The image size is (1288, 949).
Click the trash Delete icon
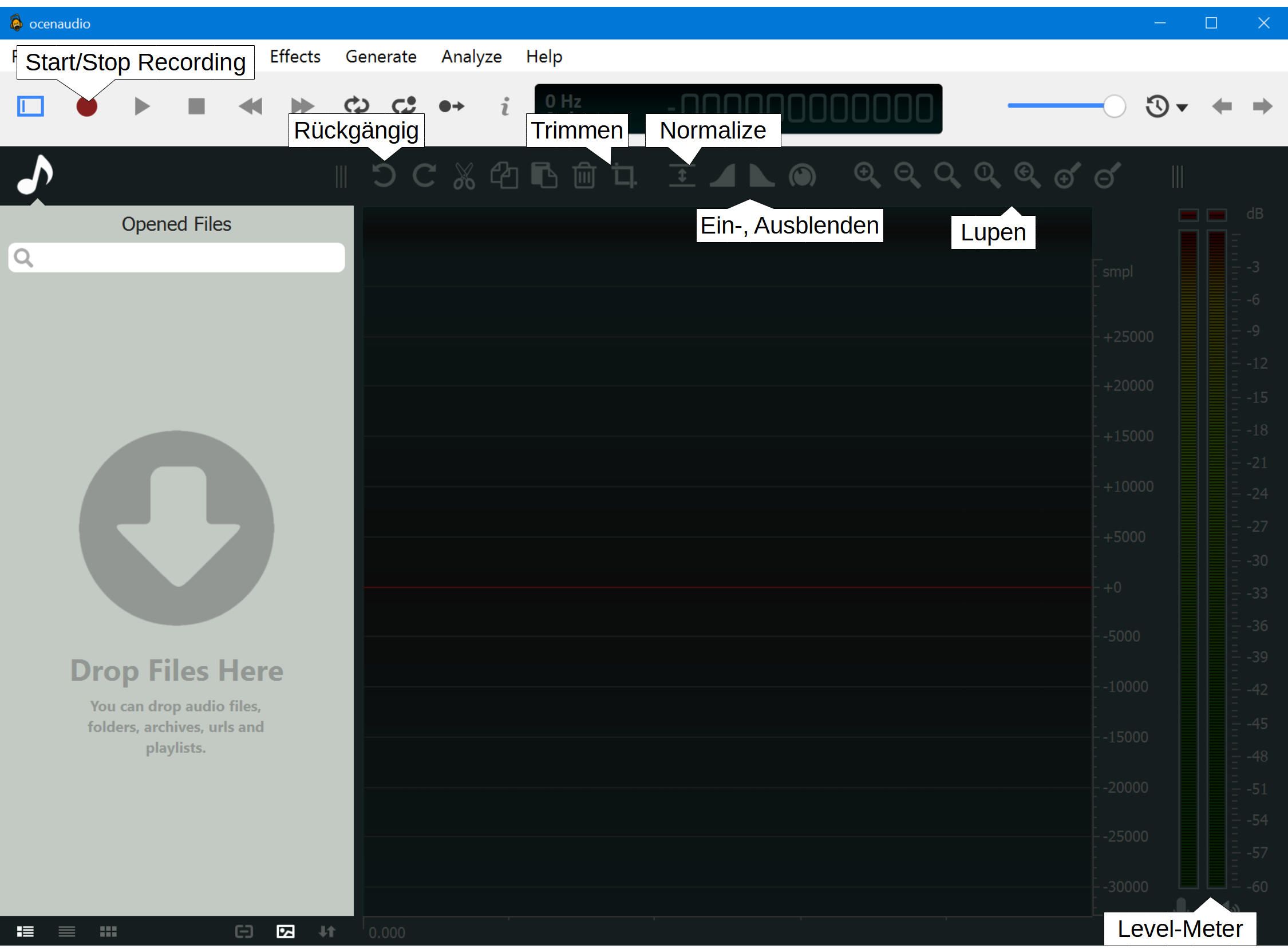[584, 176]
